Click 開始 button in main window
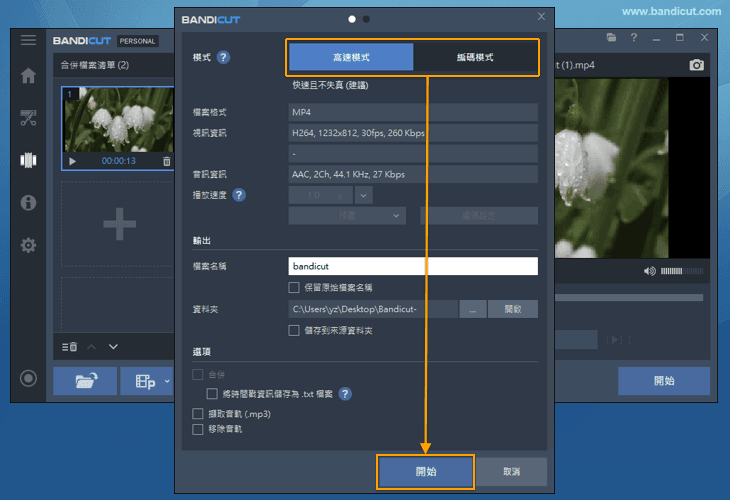Image resolution: width=730 pixels, height=500 pixels. click(664, 381)
